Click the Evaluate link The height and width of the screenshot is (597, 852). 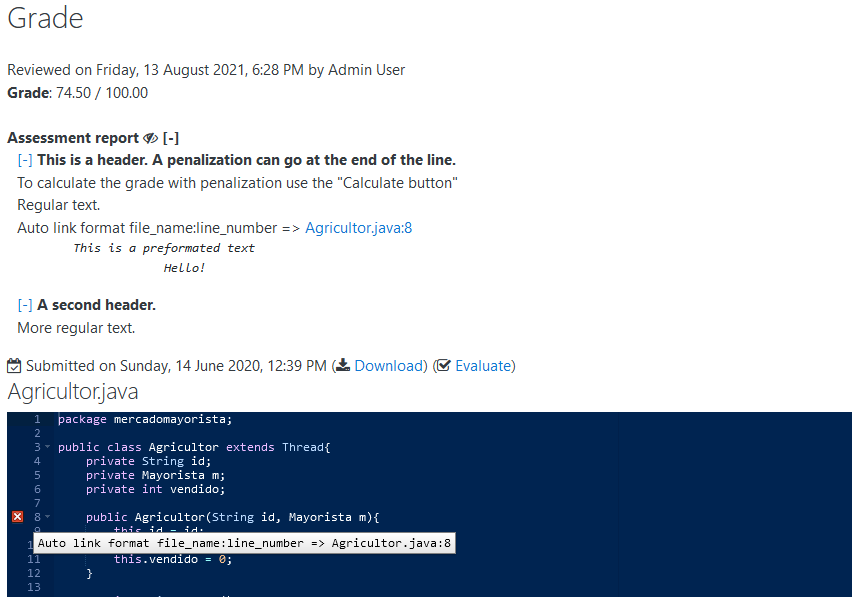(x=483, y=366)
